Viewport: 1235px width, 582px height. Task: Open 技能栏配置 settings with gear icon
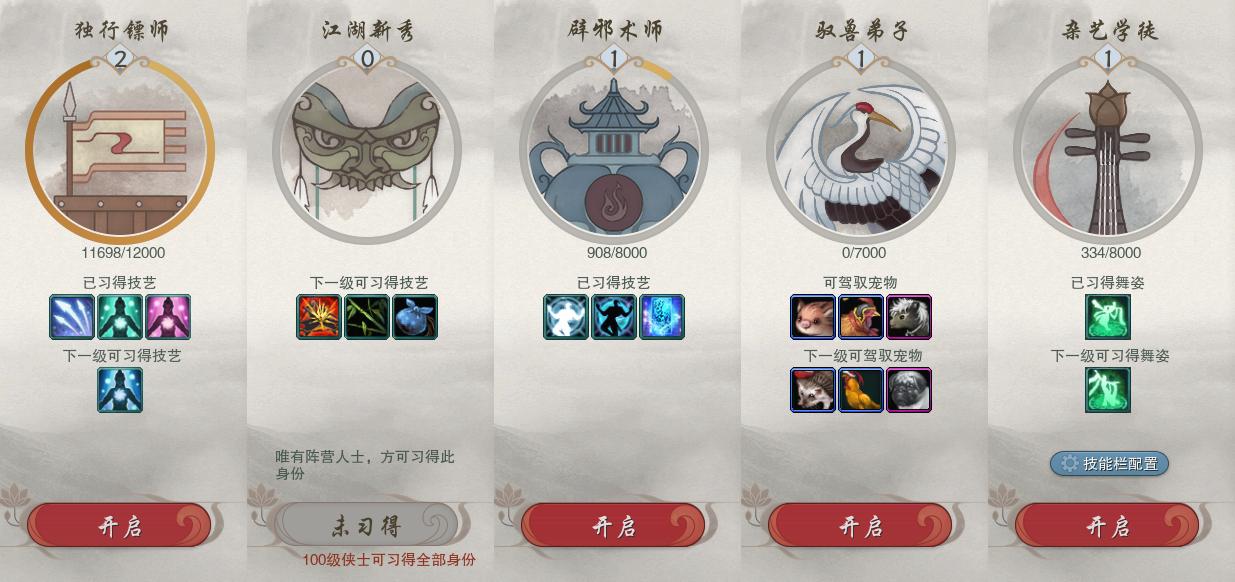[1109, 463]
